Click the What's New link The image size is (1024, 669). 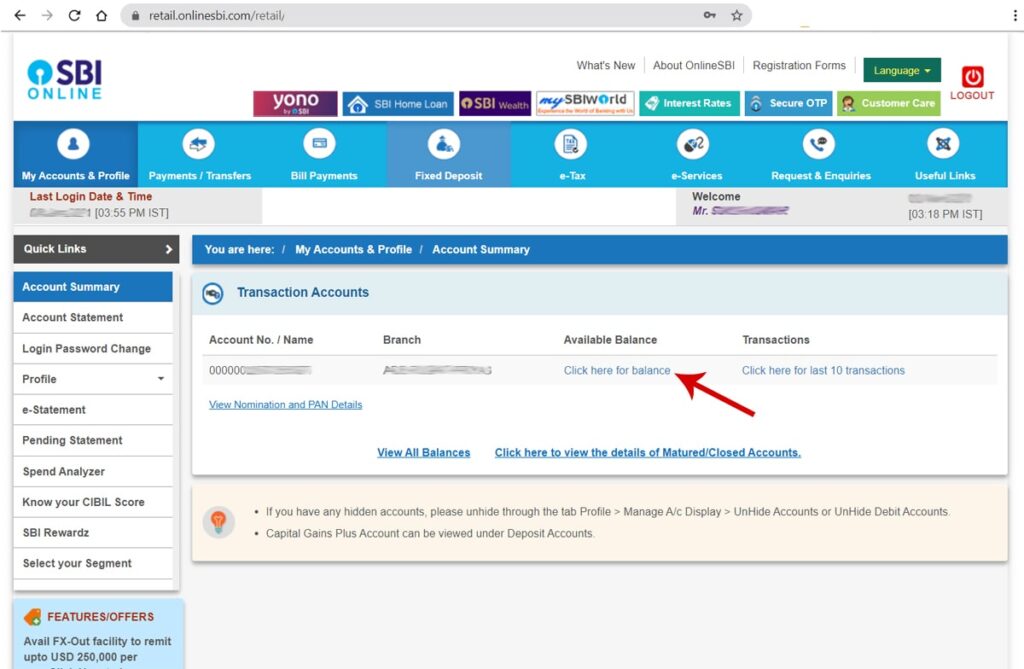[605, 65]
